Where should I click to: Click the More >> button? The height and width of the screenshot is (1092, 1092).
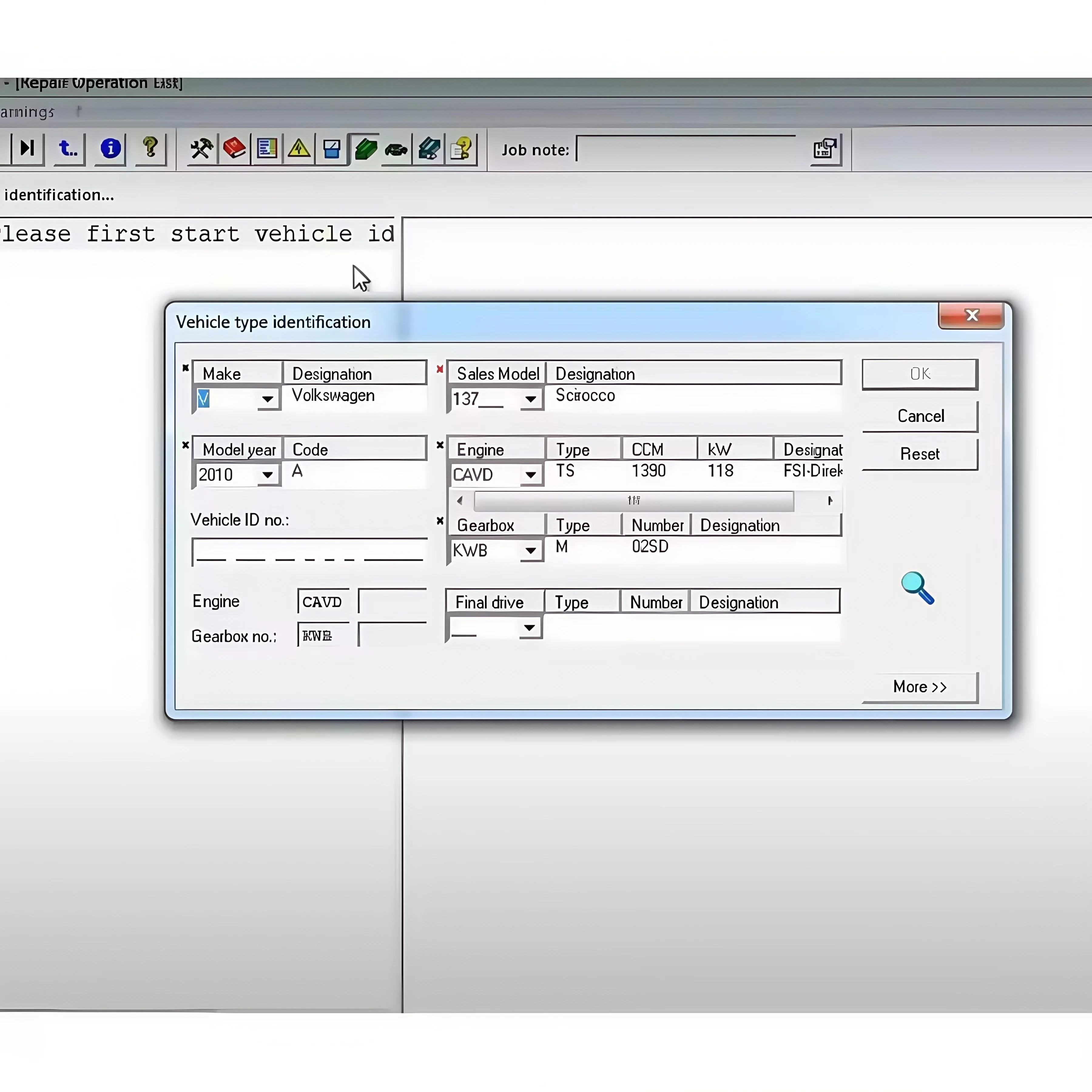920,687
